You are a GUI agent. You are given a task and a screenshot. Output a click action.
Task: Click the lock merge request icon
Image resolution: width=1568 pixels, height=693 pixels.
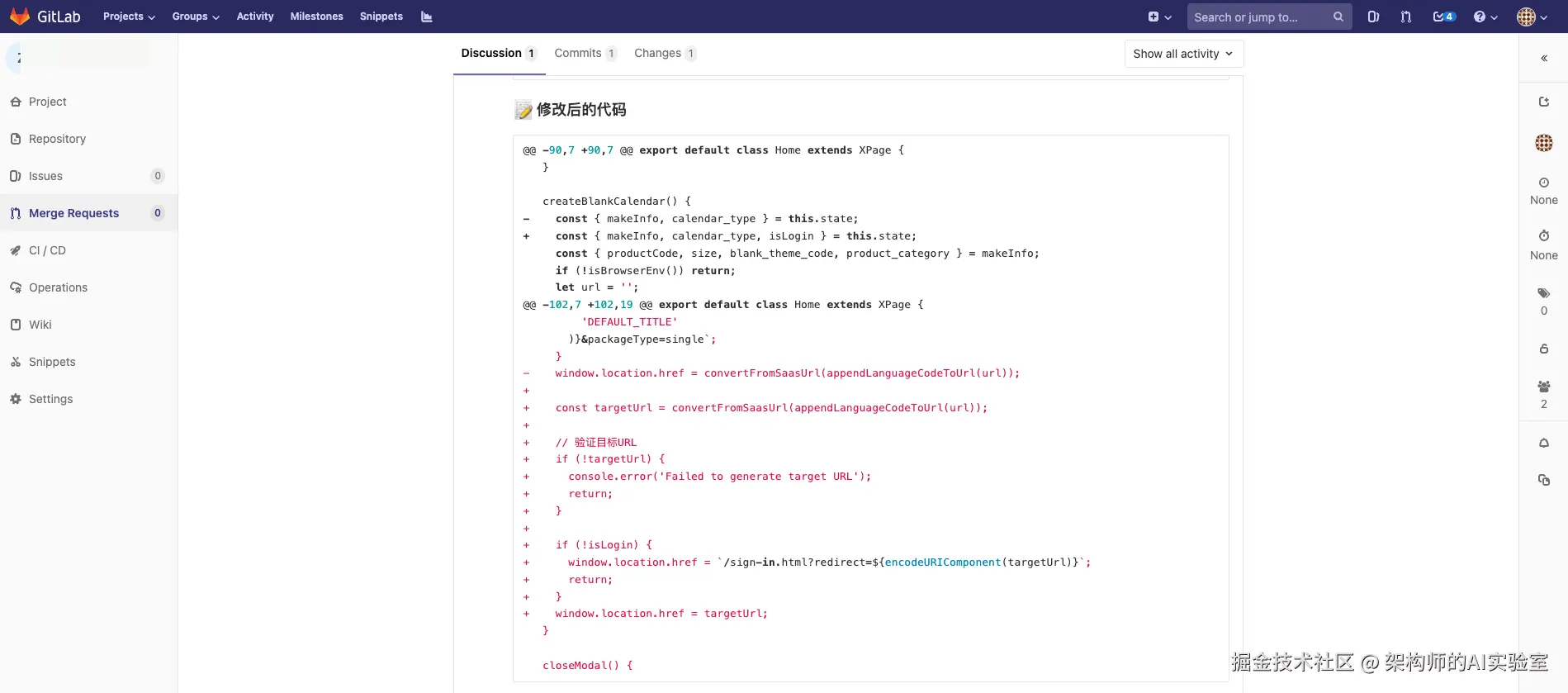point(1544,349)
